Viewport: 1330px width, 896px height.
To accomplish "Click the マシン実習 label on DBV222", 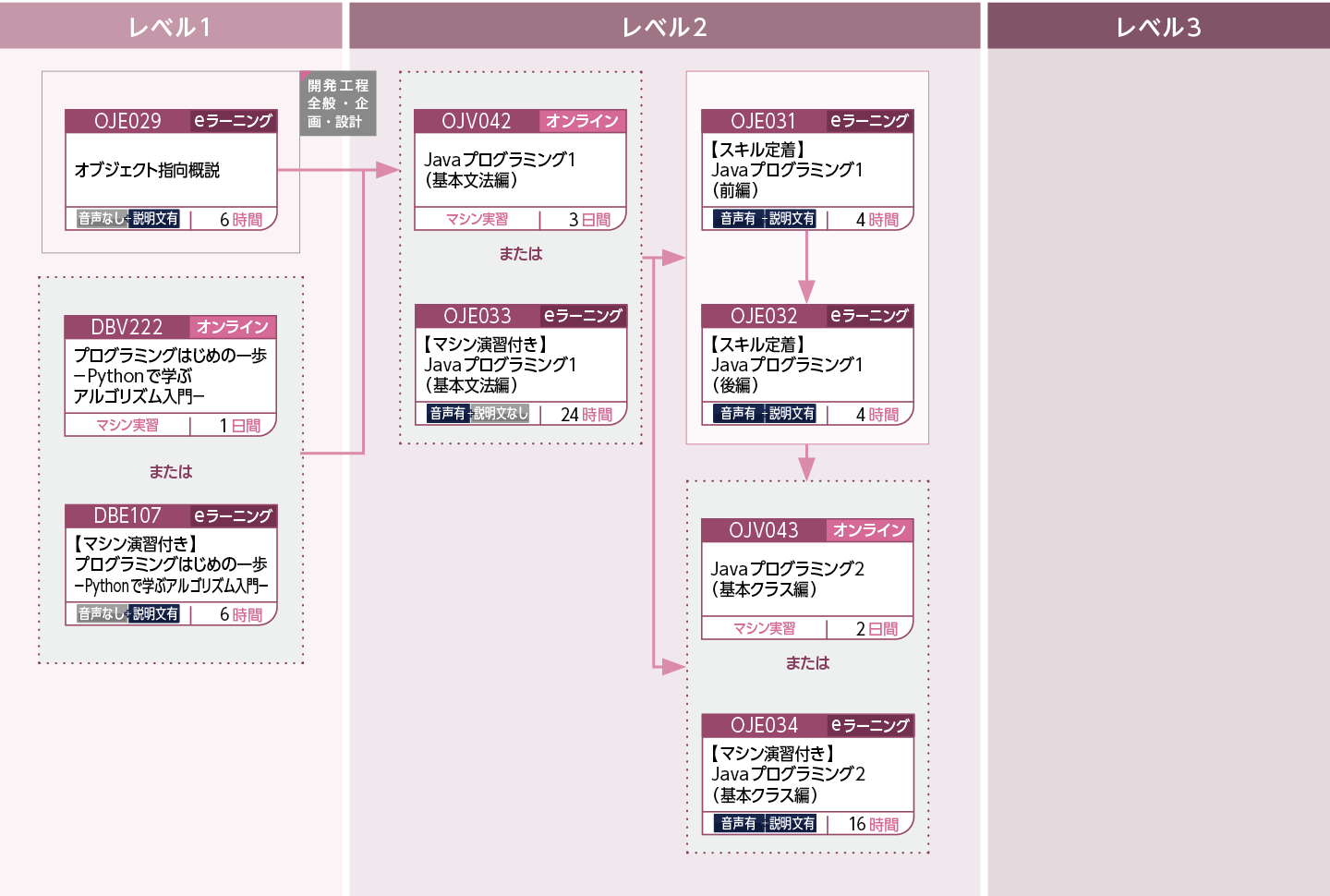I will point(127,426).
